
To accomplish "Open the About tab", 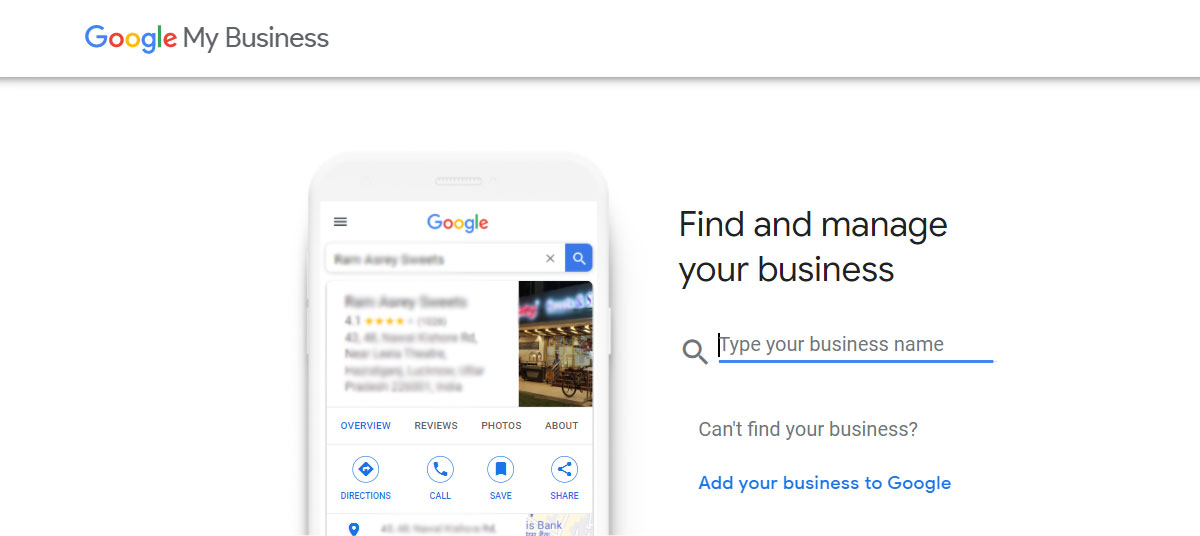I will [x=561, y=426].
